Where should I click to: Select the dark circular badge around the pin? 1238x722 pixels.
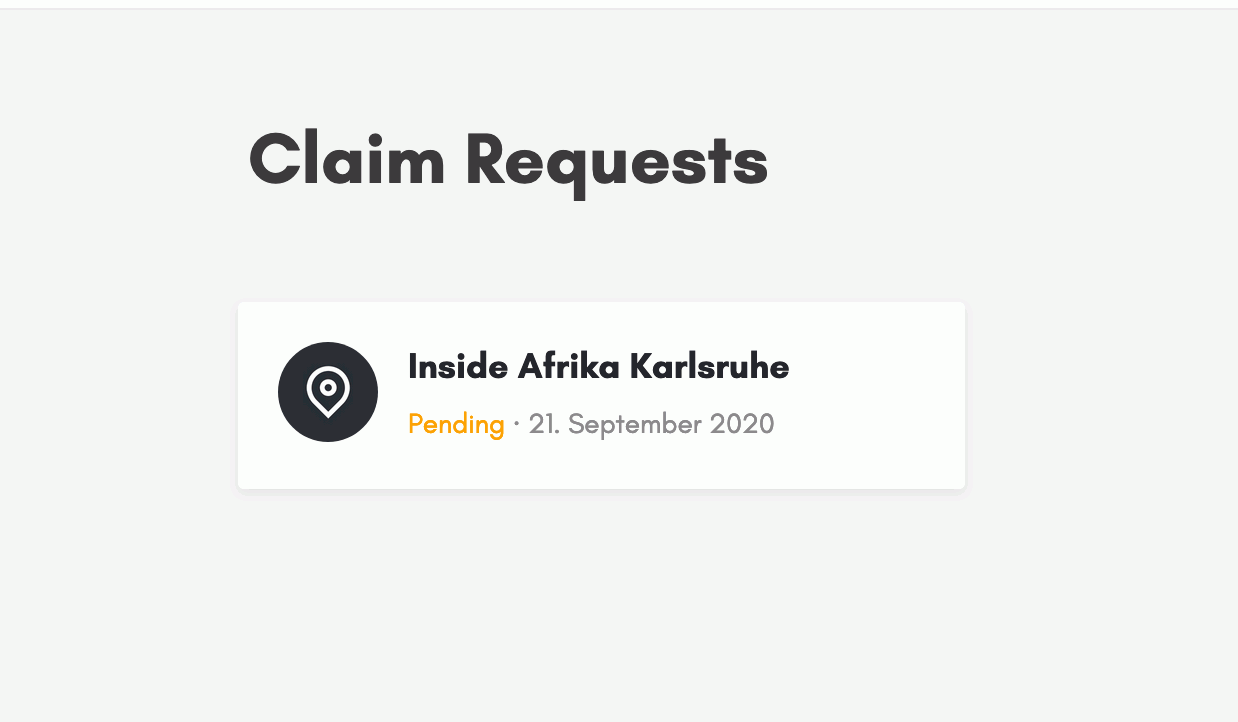(x=328, y=392)
